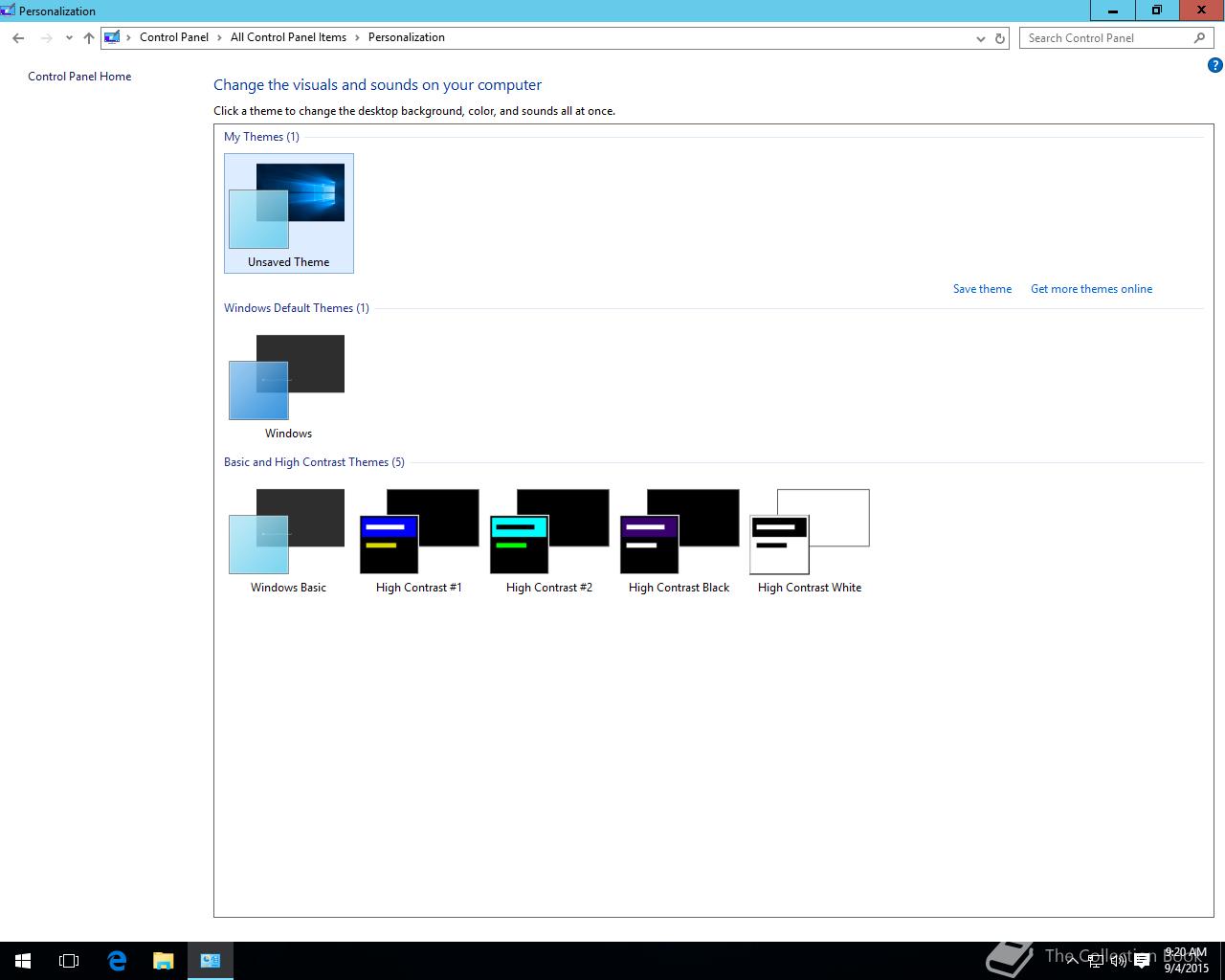This screenshot has width=1225, height=980.
Task: Apply the Windows default theme
Action: coord(288,386)
